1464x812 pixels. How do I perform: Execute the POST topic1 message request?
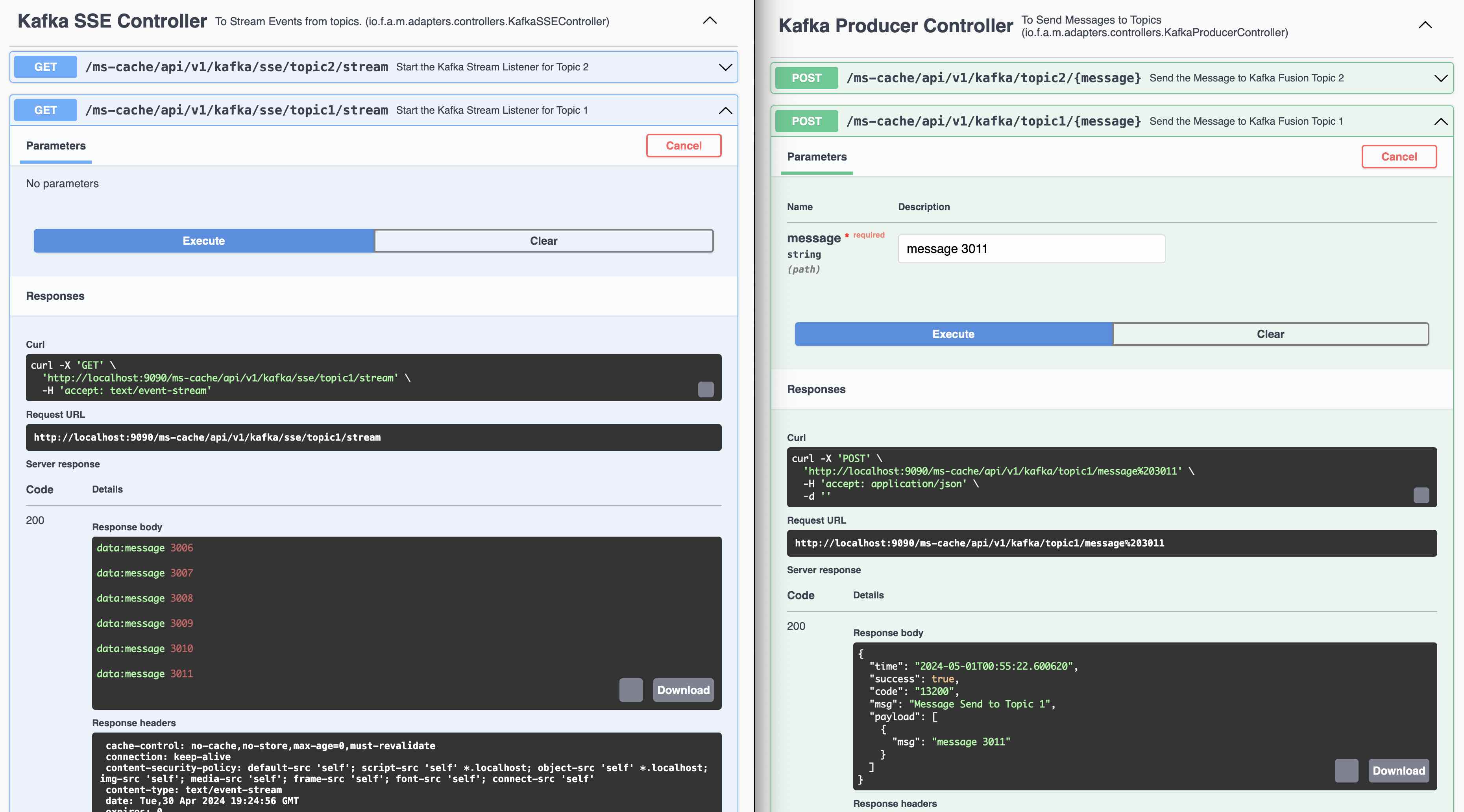pyautogui.click(x=953, y=334)
